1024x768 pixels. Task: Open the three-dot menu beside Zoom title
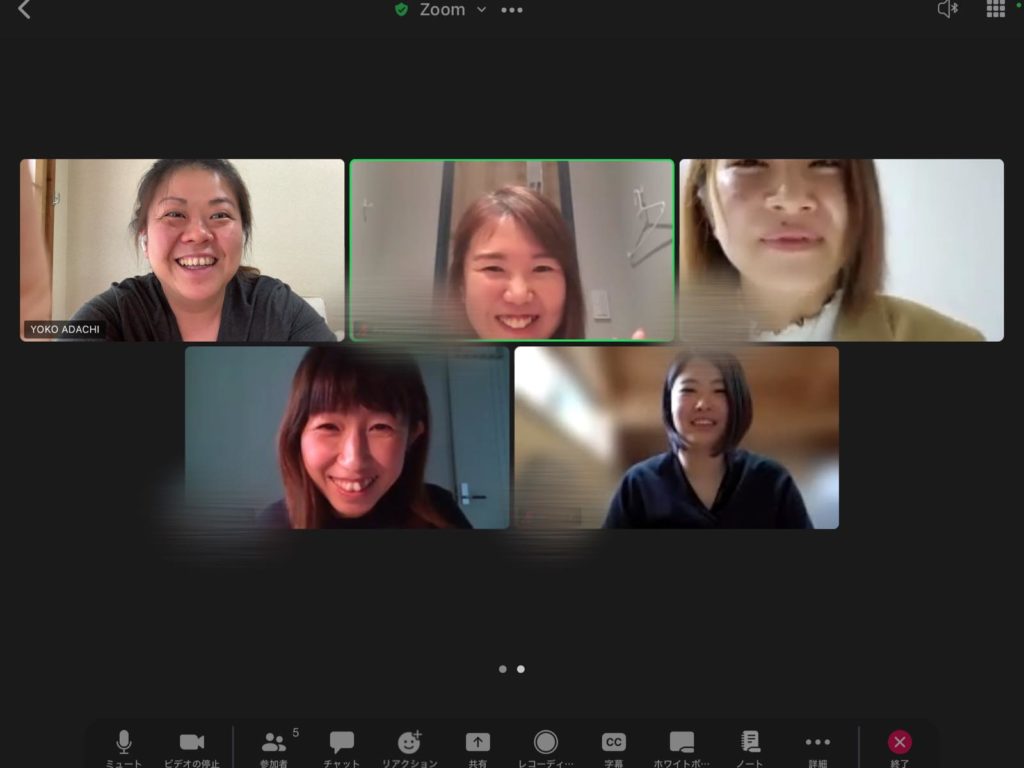512,10
